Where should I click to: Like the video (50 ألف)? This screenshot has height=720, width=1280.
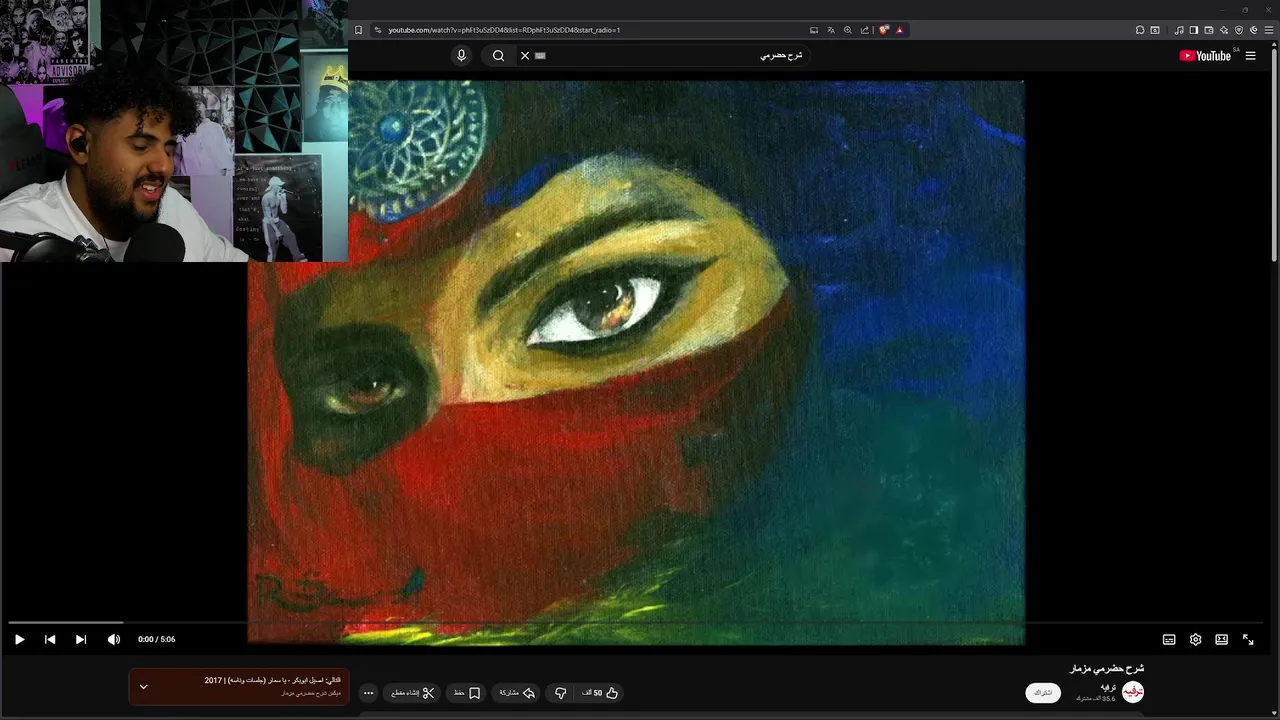[x=601, y=693]
